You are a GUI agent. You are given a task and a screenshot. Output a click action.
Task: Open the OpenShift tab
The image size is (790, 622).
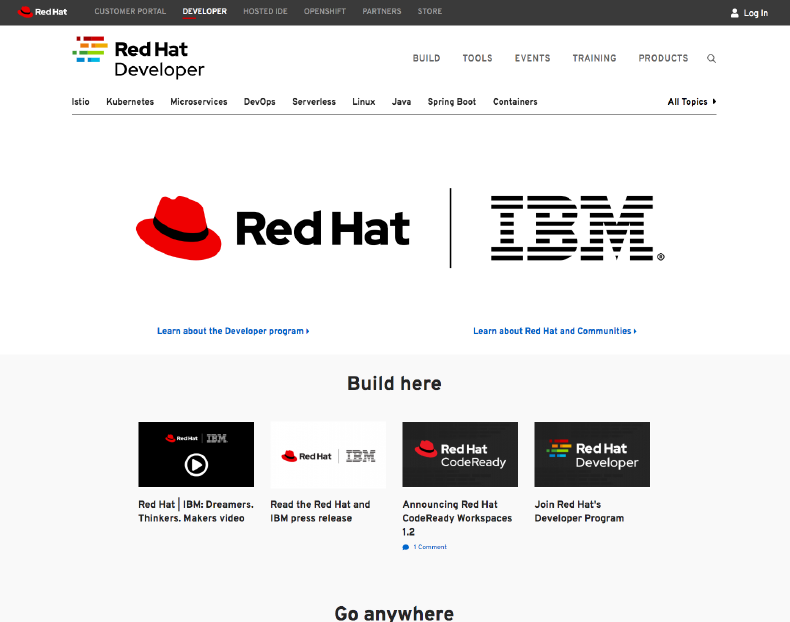(x=324, y=11)
